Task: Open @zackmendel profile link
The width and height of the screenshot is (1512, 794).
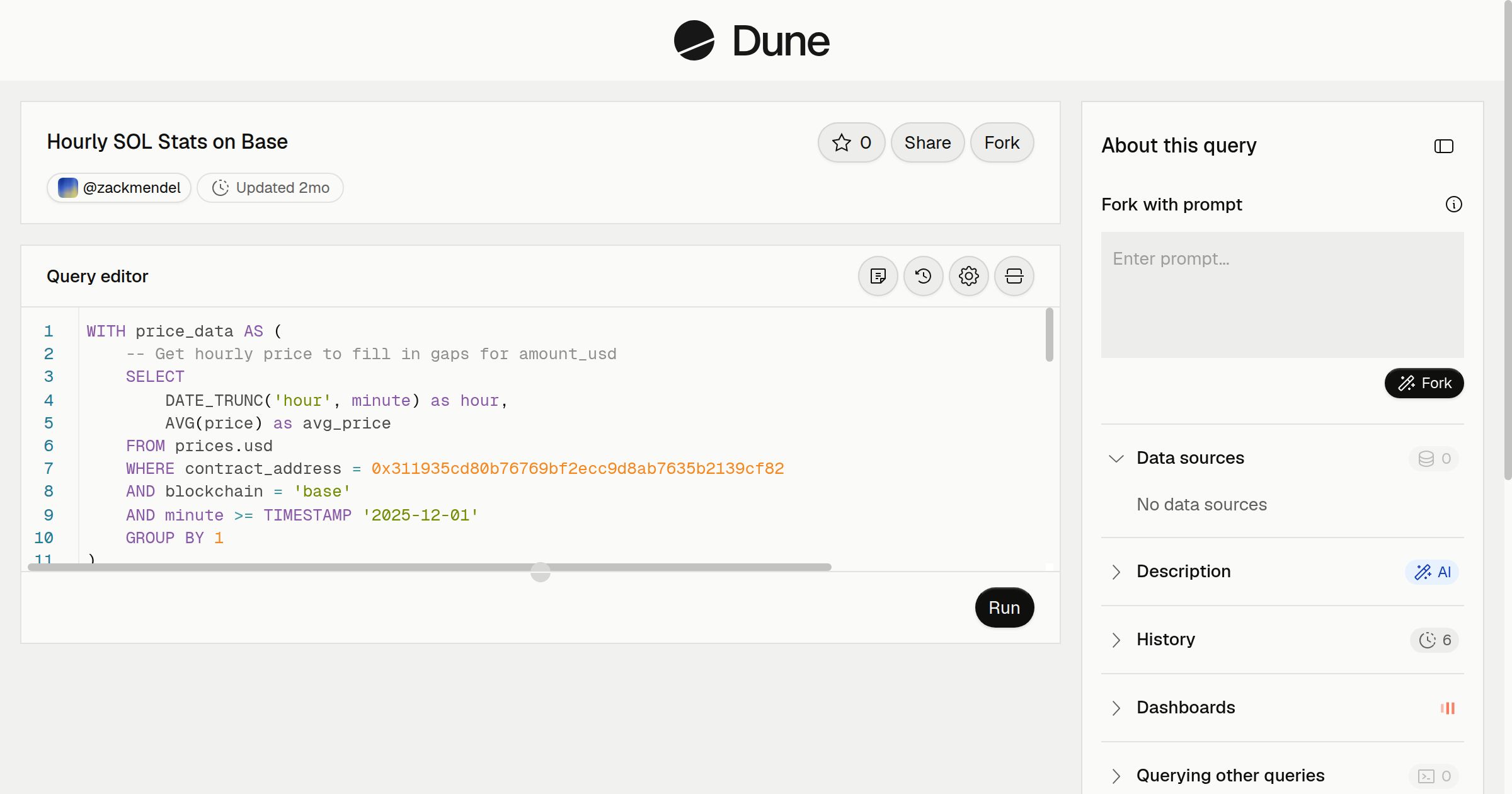Action: tap(119, 188)
